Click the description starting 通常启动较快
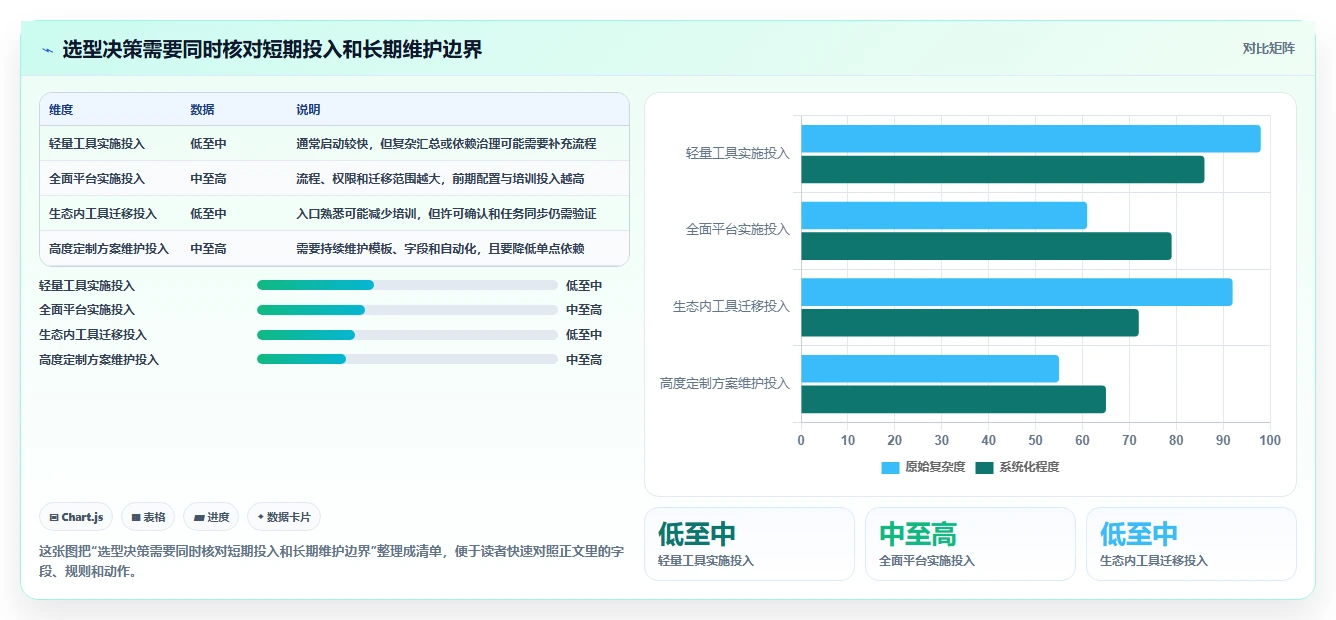1336x620 pixels. 446,144
